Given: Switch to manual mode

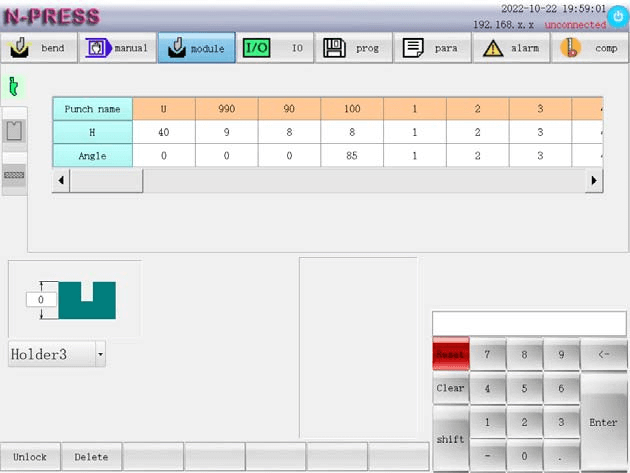Looking at the screenshot, I should (x=117, y=48).
